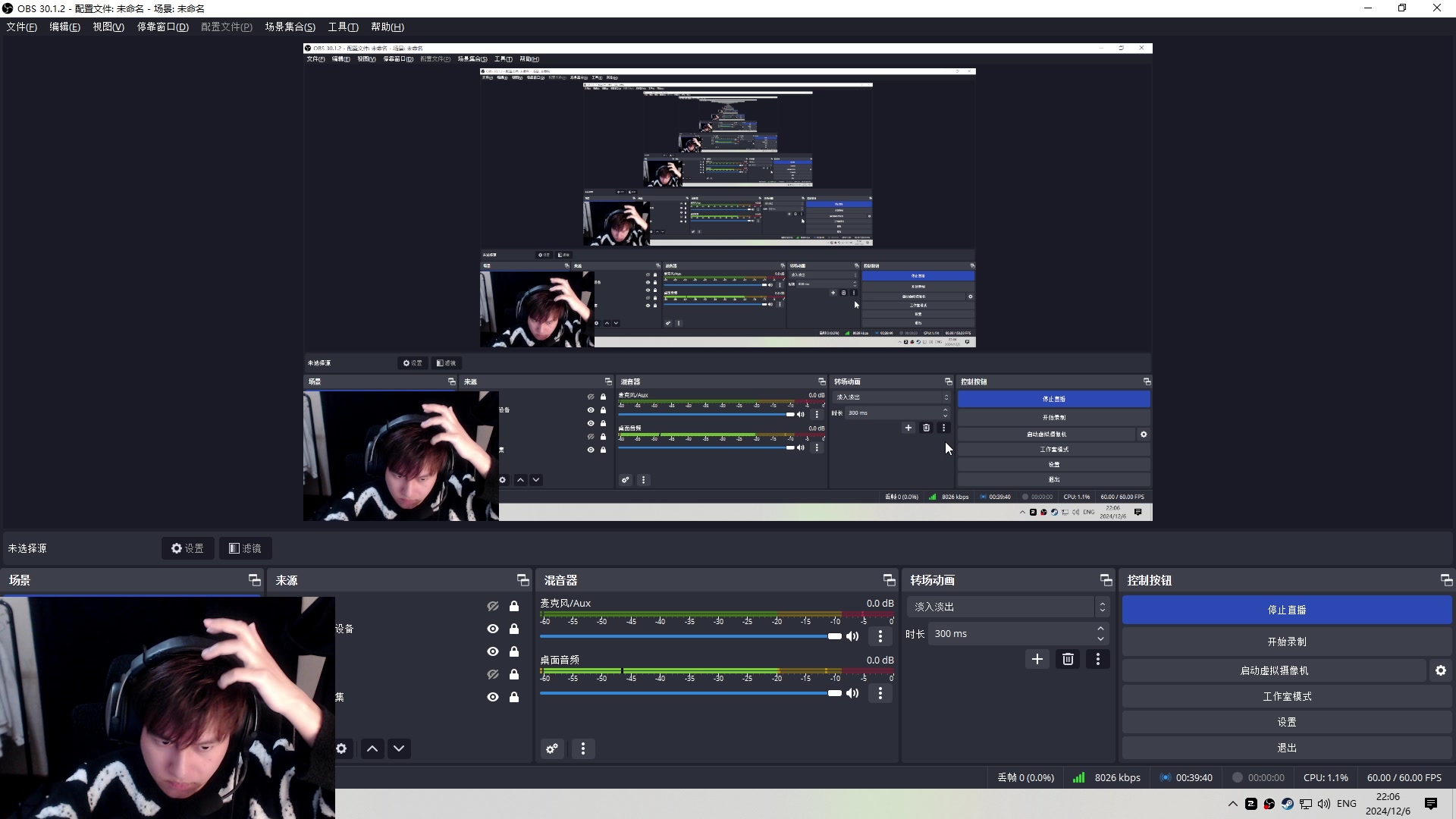Viewport: 1456px width, 819px height.
Task: Open volume icon in system tray
Action: 1324,804
